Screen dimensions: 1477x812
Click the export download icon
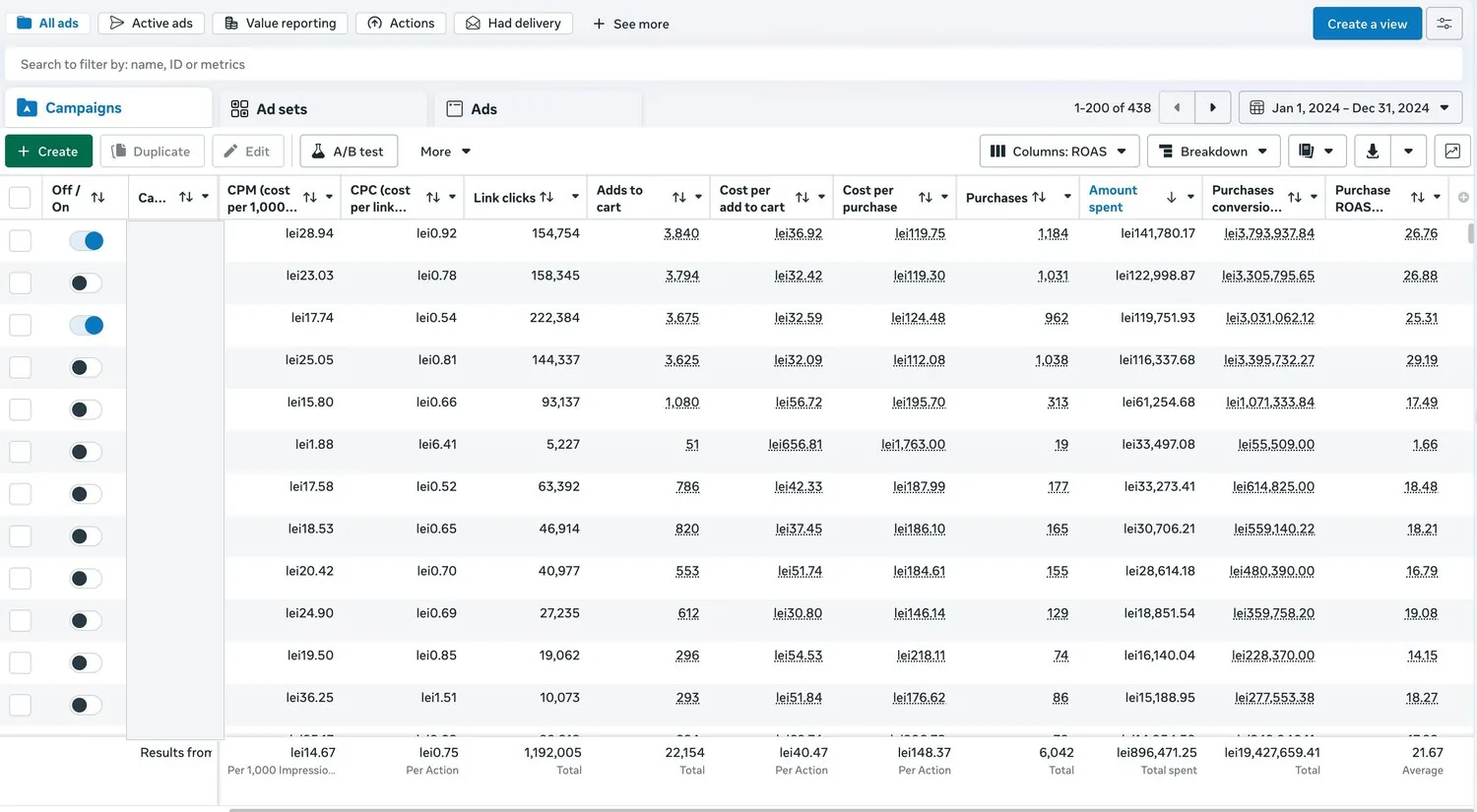click(x=1373, y=152)
